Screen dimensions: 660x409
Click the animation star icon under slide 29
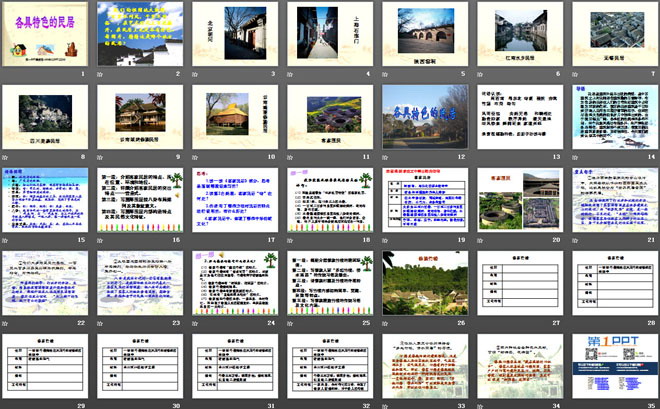[6, 405]
